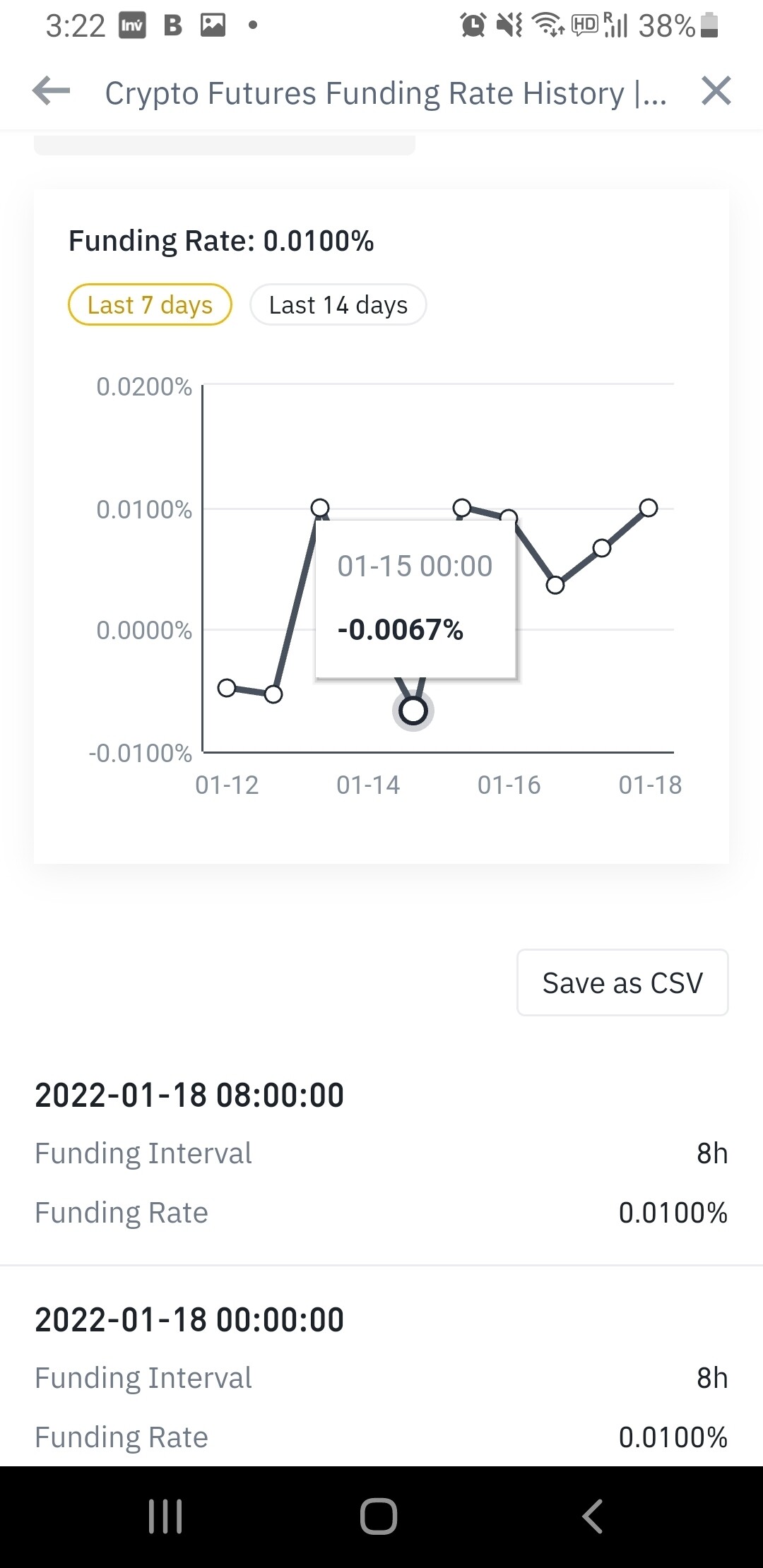Screen dimensions: 763x1568
Task: Tap the alarm icon in status bar
Action: tap(473, 25)
